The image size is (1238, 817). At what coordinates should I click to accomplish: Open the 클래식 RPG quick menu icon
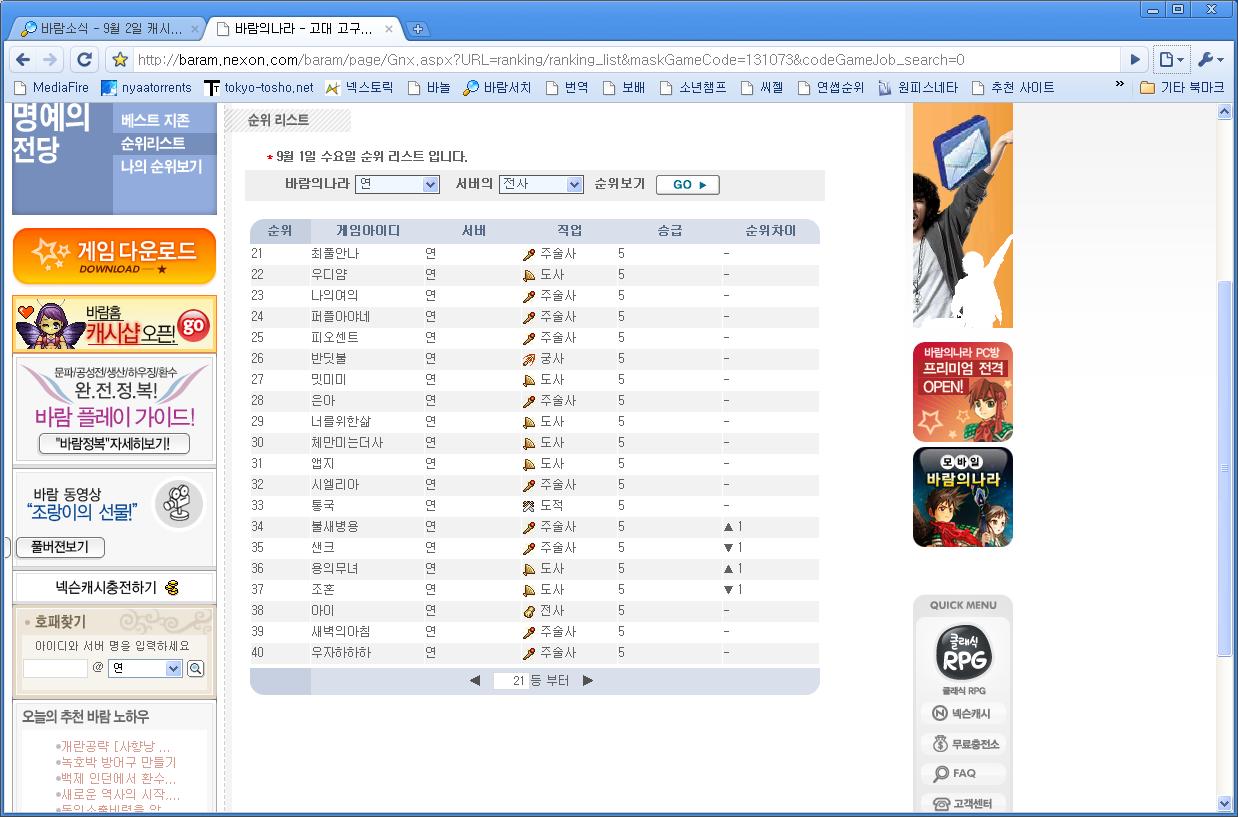(x=962, y=655)
